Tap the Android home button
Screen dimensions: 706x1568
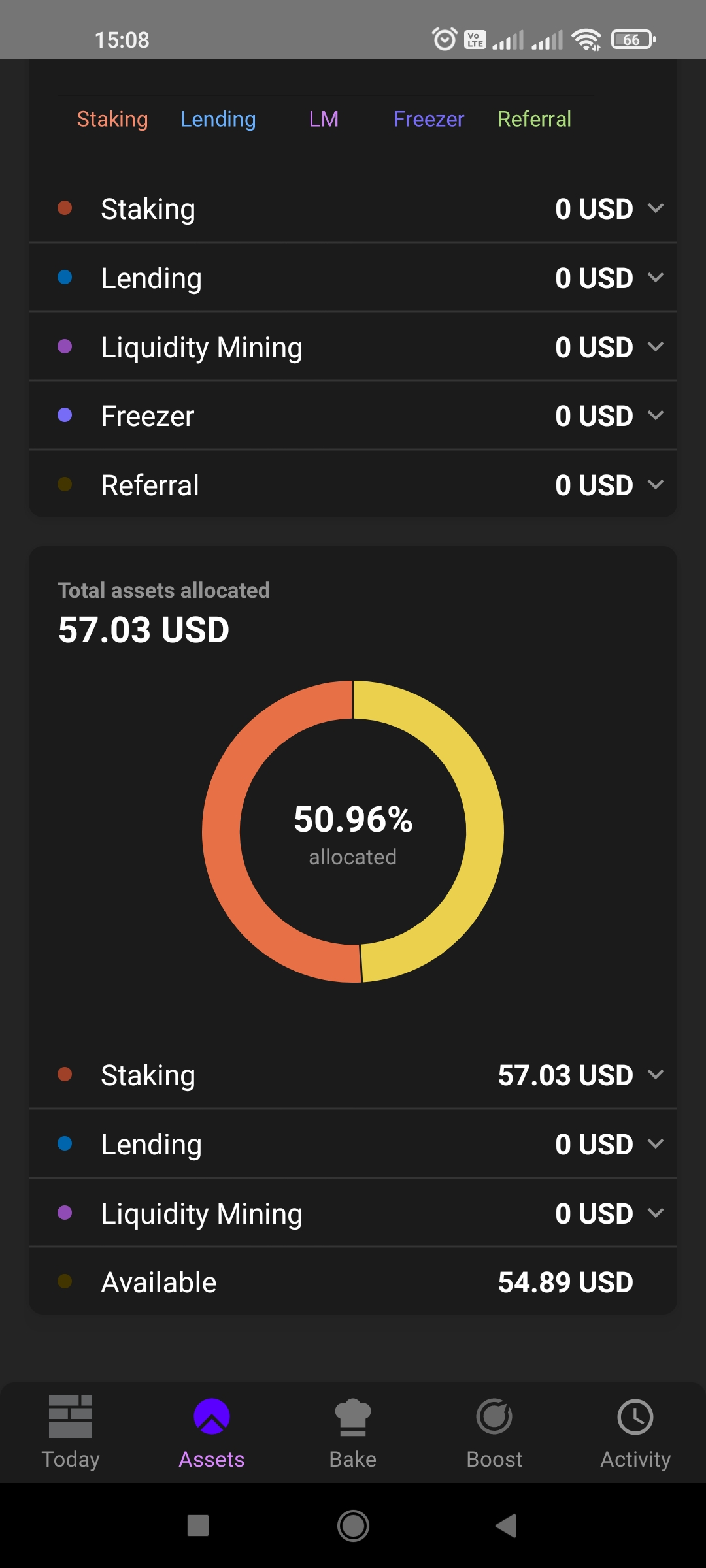coord(353,1526)
